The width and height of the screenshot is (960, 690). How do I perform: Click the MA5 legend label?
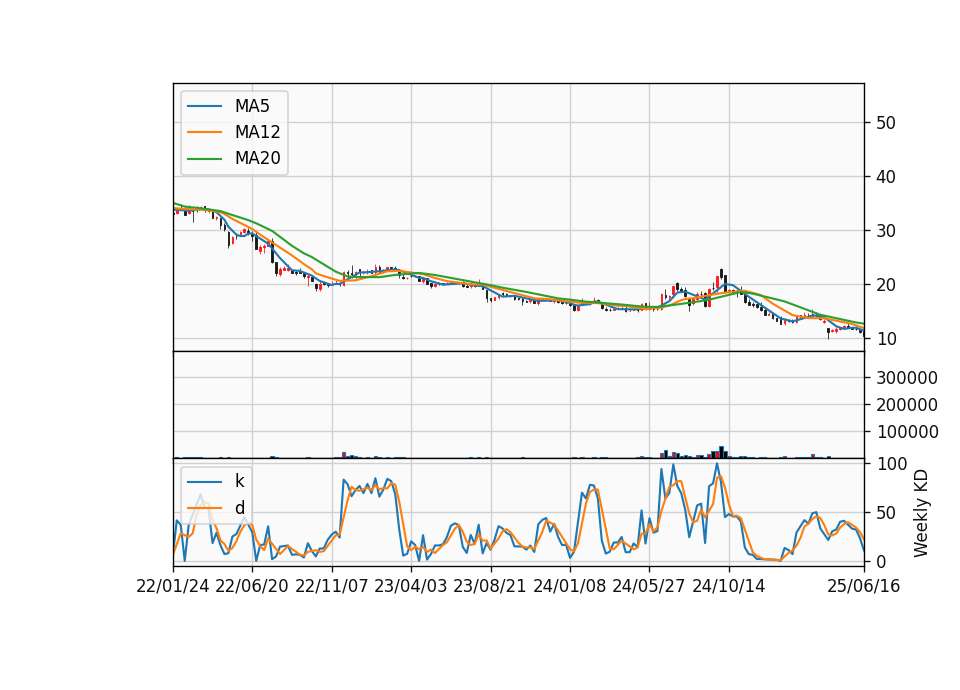point(252,106)
